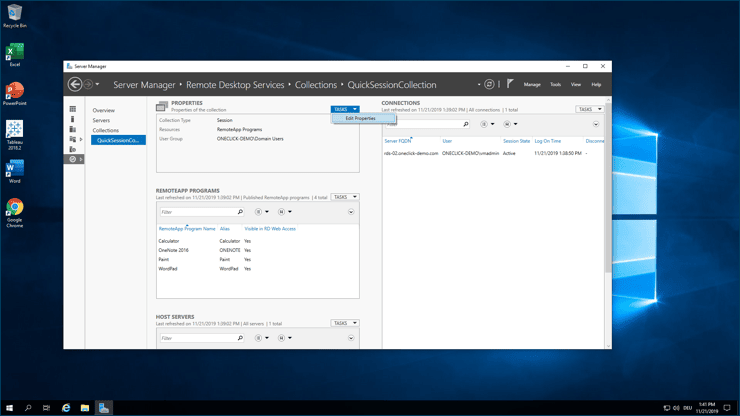The width and height of the screenshot is (740, 416).
Task: Click the Remote Desktop Services sidebar icon
Action: point(73,159)
